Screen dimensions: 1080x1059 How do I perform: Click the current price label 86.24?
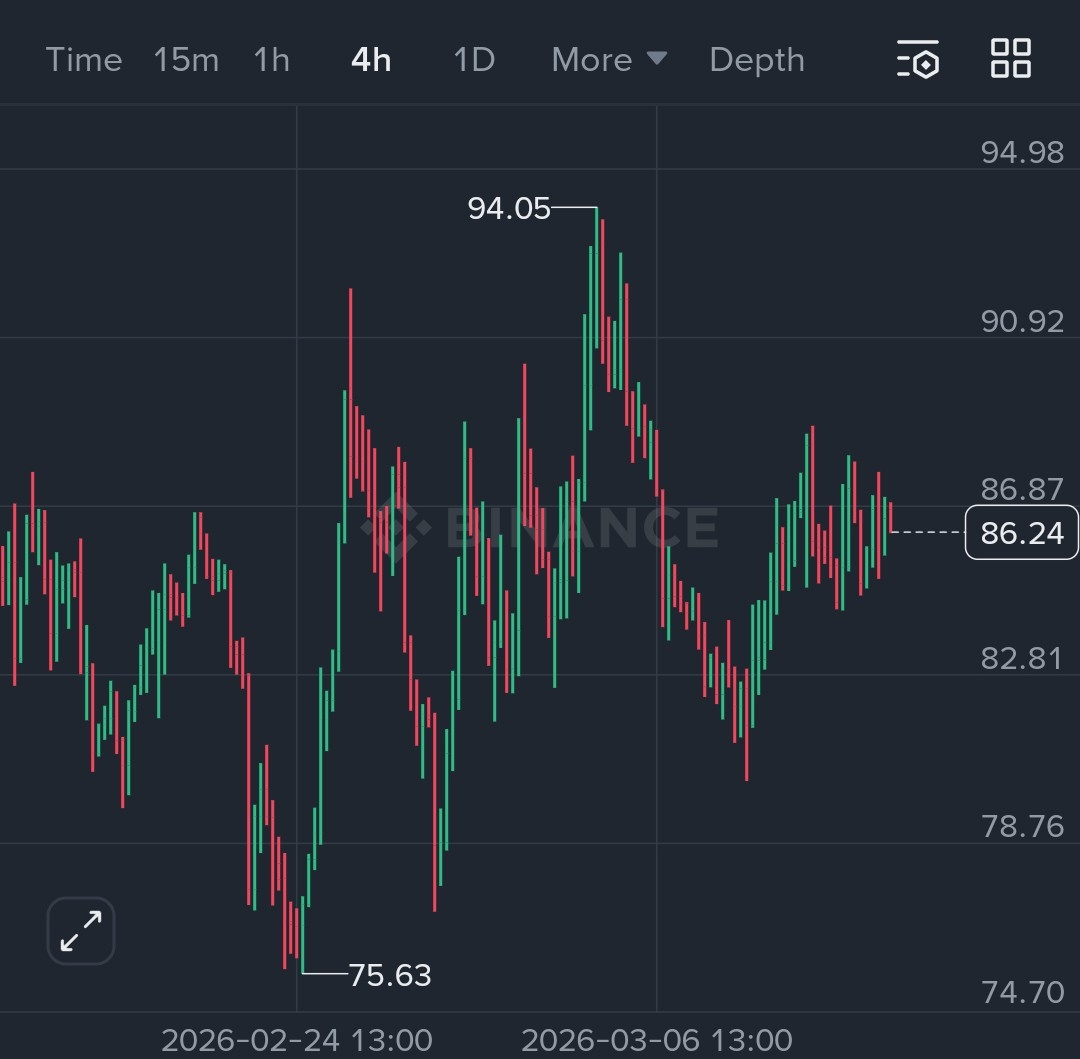(1021, 533)
